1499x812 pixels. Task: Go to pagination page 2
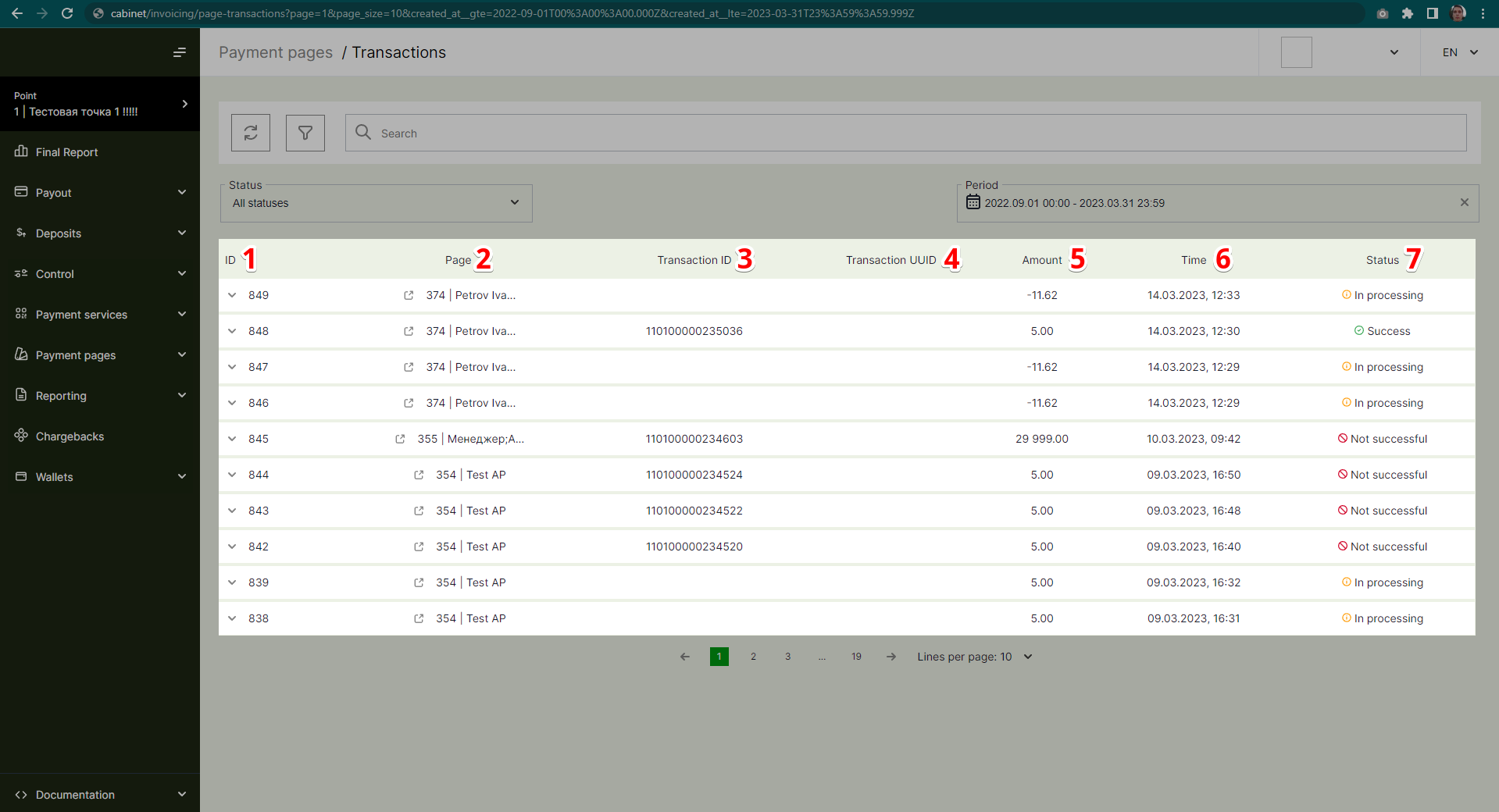[x=753, y=657]
